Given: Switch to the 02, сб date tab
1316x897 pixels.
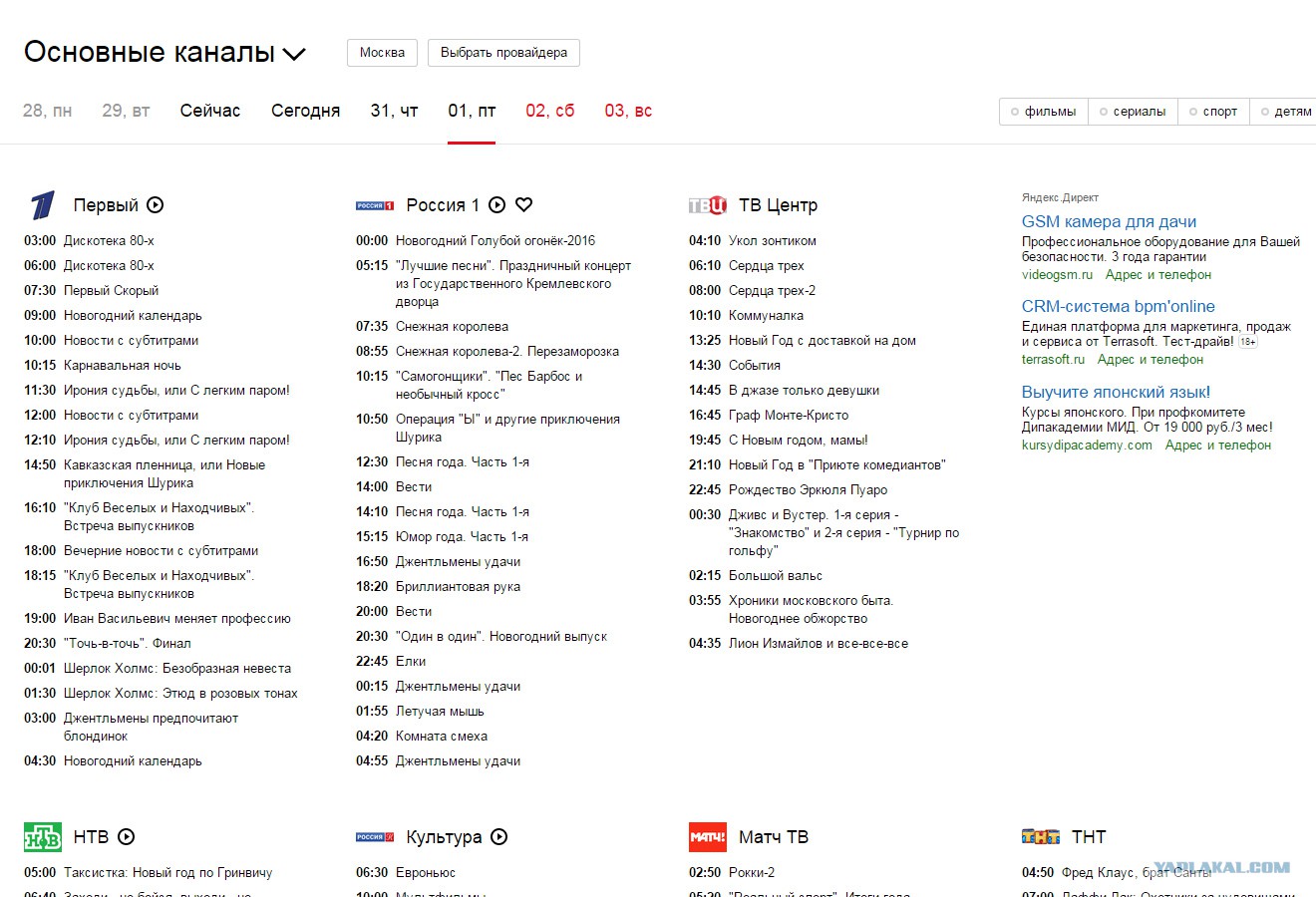Looking at the screenshot, I should pyautogui.click(x=550, y=111).
